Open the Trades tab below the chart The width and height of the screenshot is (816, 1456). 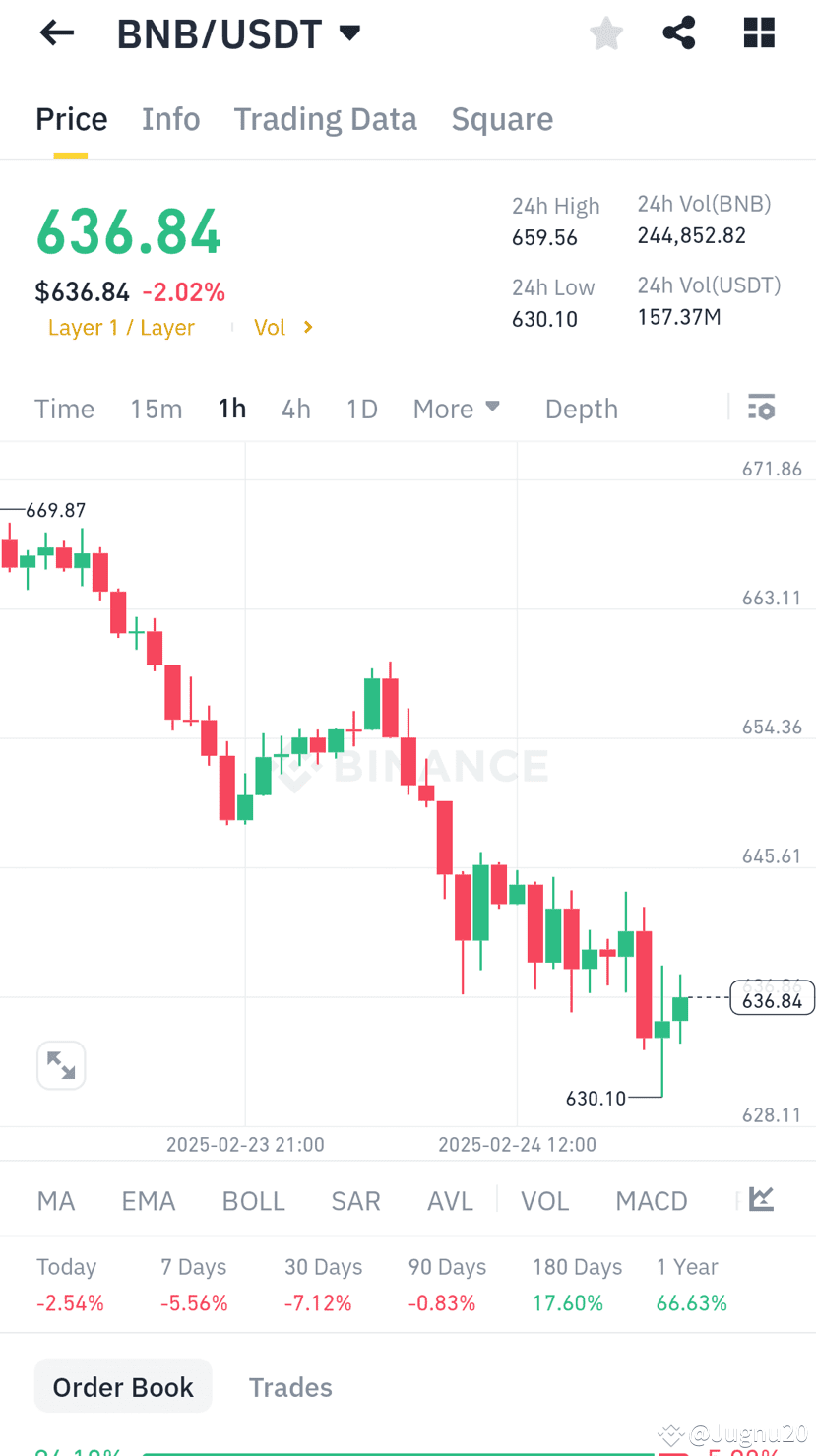[x=290, y=1386]
